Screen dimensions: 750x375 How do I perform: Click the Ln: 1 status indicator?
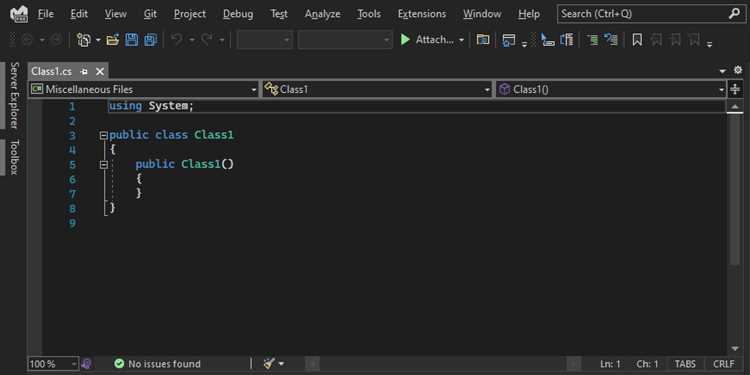610,364
